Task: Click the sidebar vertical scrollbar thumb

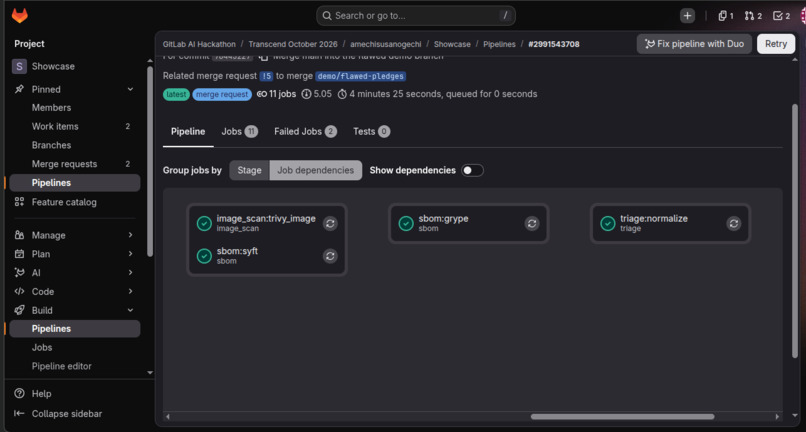Action: [150, 161]
